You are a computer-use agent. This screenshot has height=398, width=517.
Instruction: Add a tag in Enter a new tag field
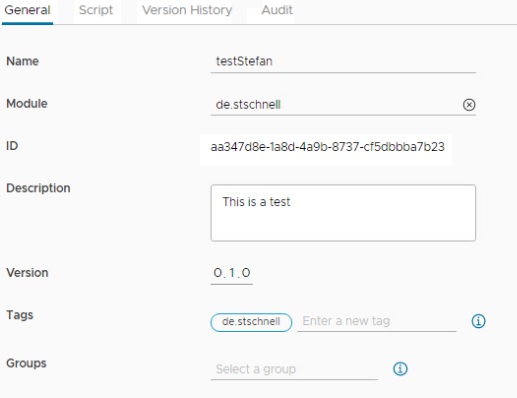(377, 321)
